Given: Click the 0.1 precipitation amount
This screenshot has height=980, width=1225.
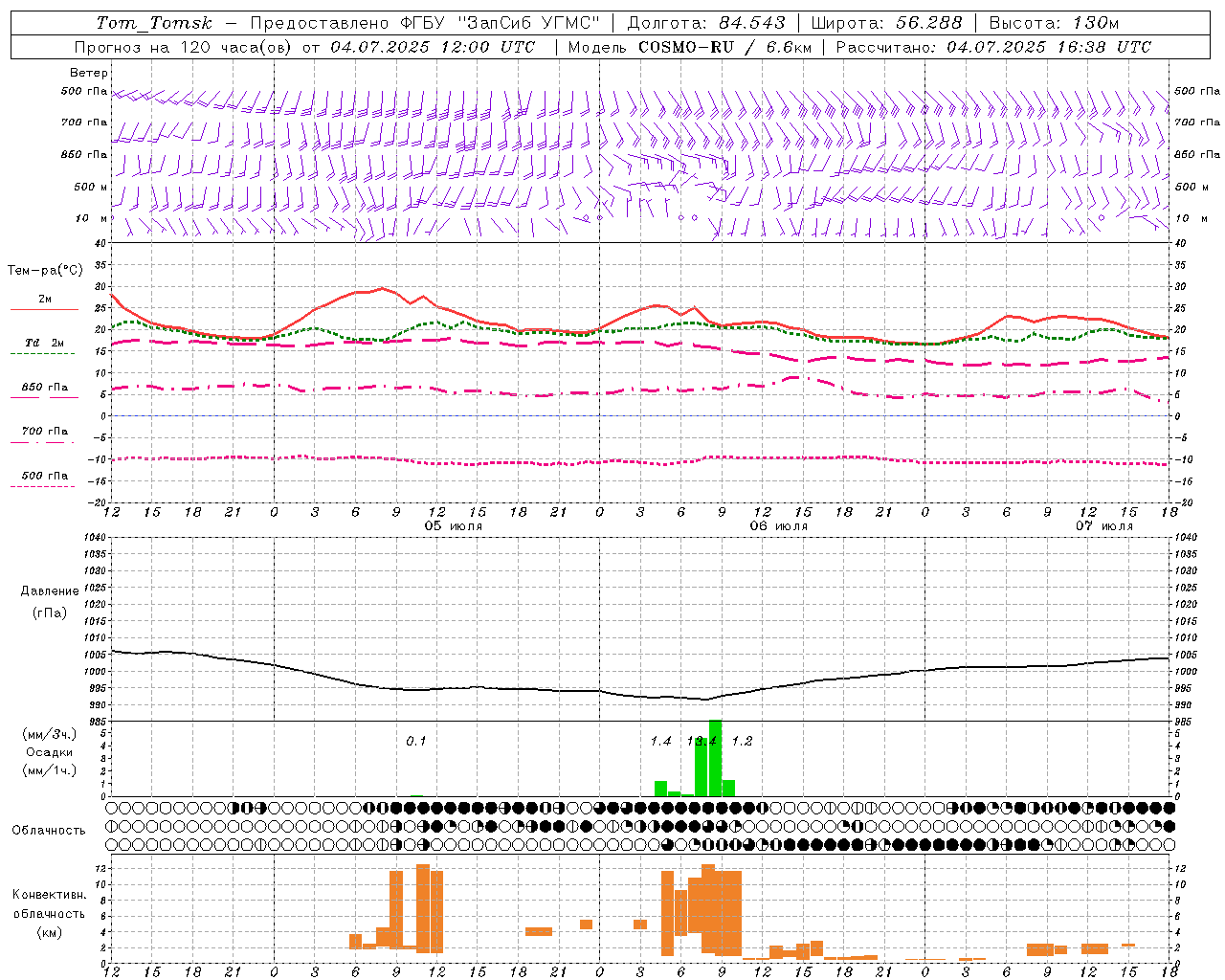Looking at the screenshot, I should click(416, 742).
